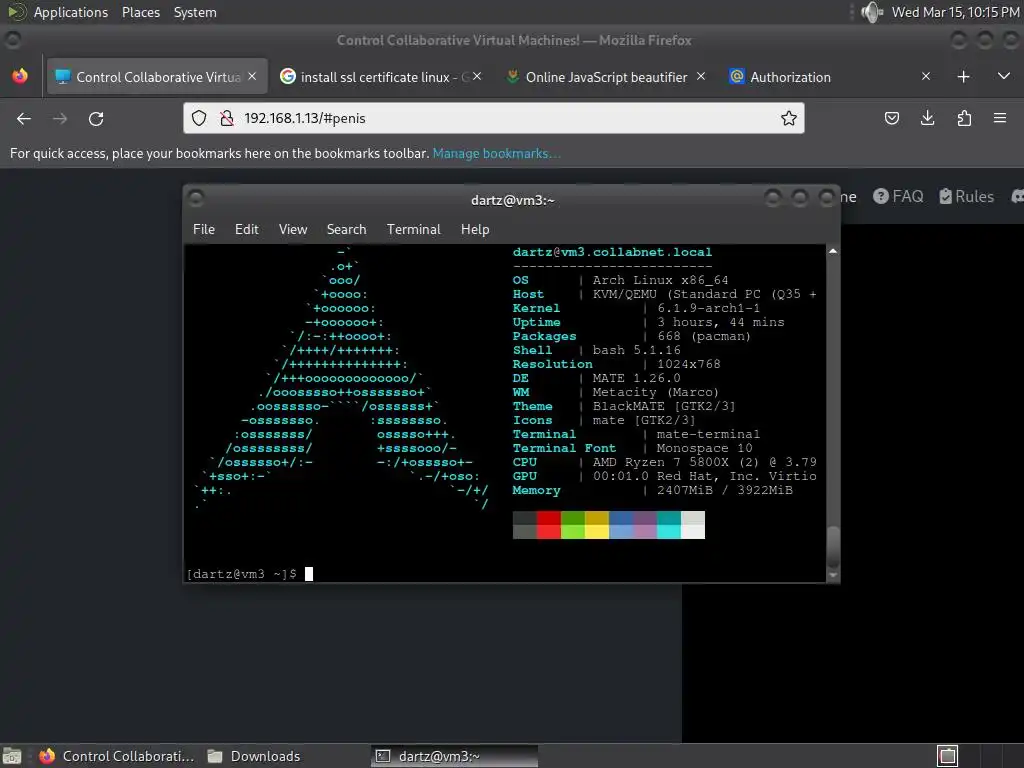Click the yellow color block in neofetch

[597, 525]
